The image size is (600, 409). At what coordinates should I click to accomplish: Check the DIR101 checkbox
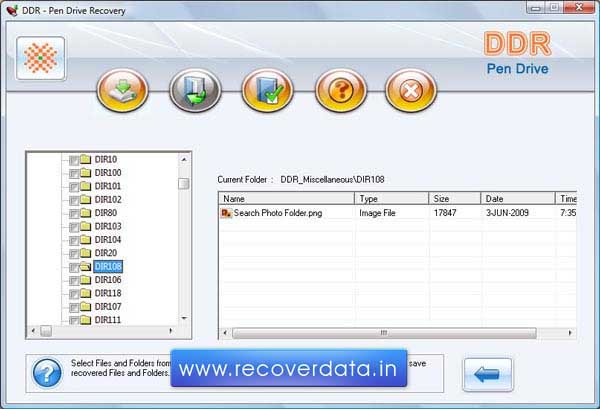point(74,187)
